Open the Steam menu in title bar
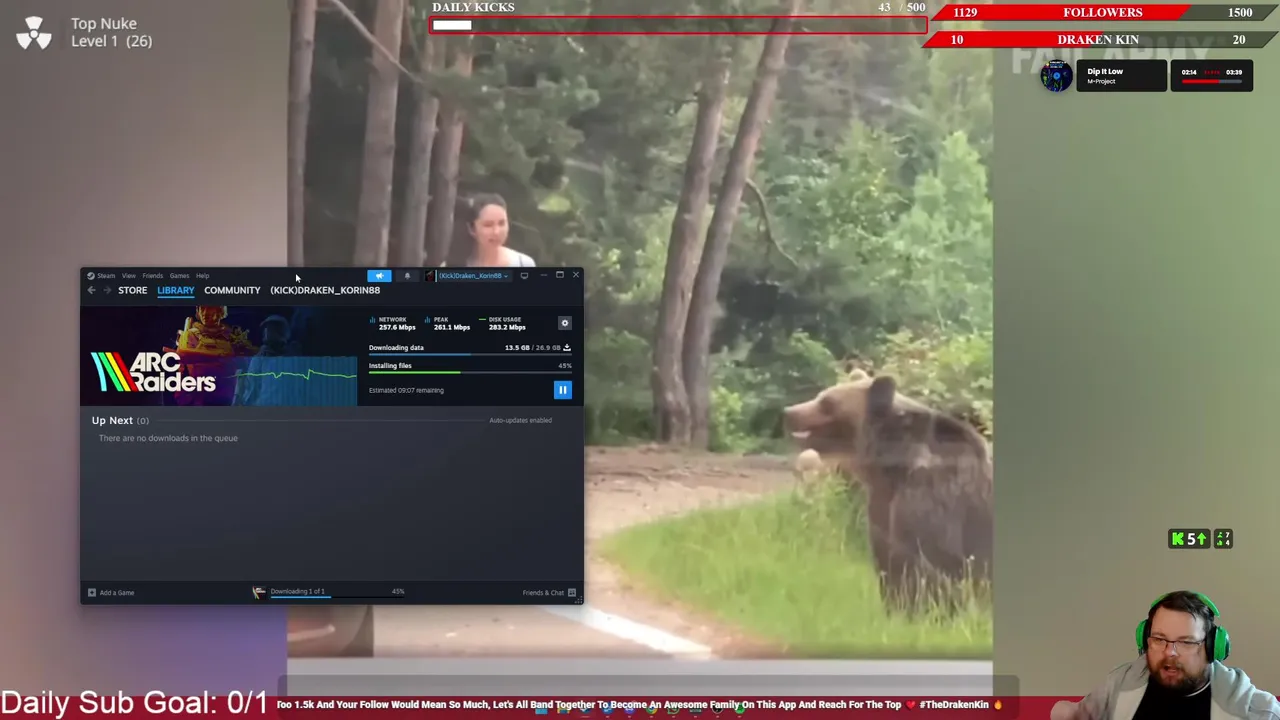The width and height of the screenshot is (1280, 720). [101, 276]
